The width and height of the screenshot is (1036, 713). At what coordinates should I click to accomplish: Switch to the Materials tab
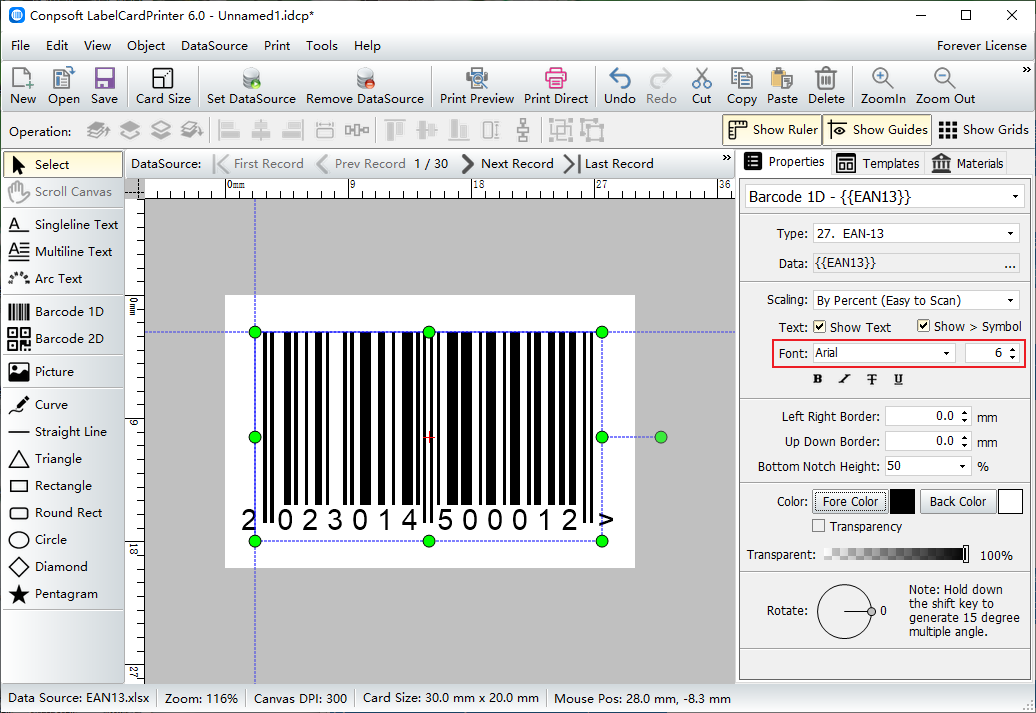tap(967, 163)
